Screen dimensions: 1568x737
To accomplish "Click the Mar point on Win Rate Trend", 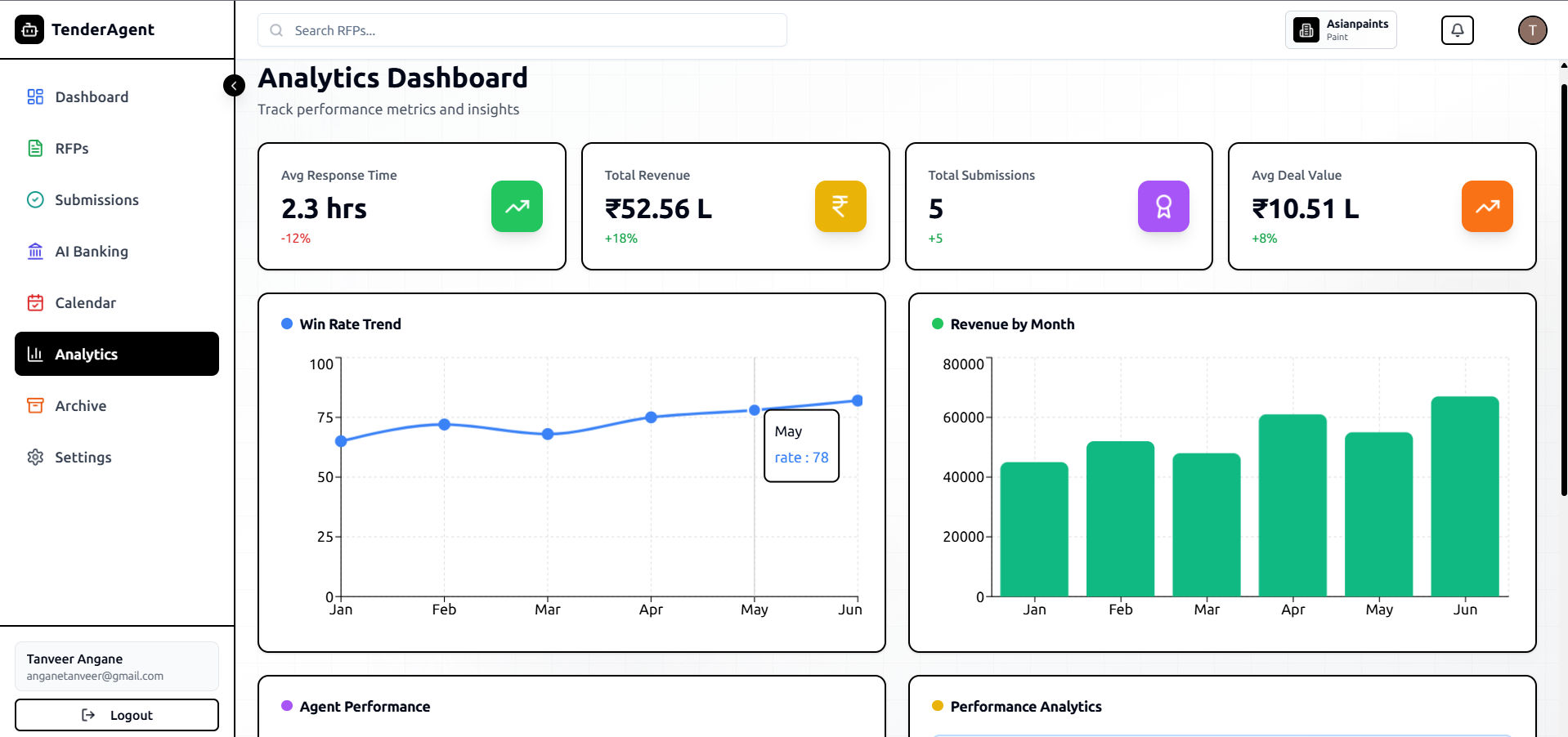I will coord(548,434).
